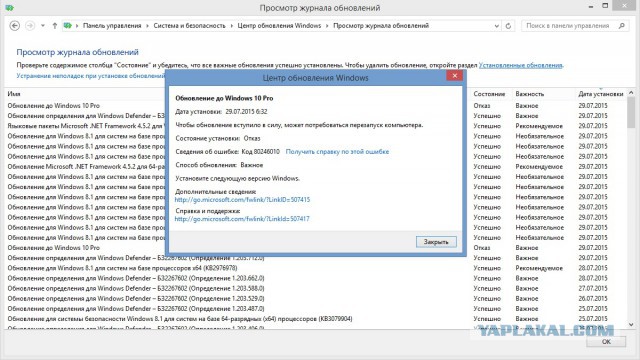Expand chevron after 'Центр обновления Windows' breadcrumb
Viewport: 640px width, 360px height.
point(327,26)
